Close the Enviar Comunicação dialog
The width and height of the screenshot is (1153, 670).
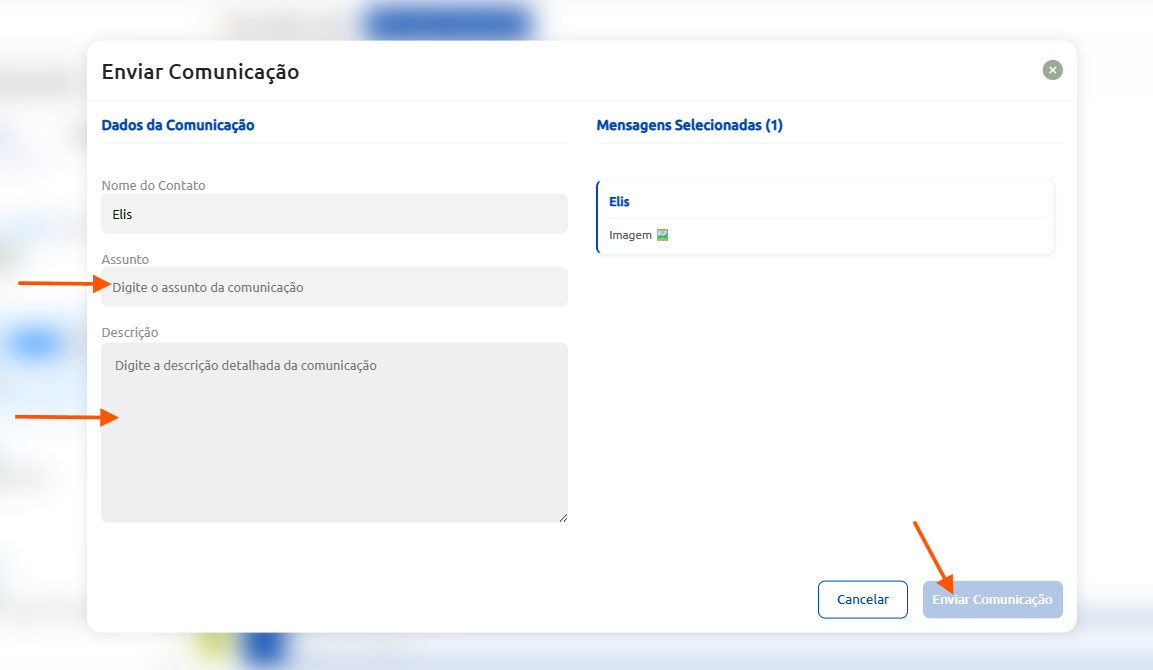1052,70
